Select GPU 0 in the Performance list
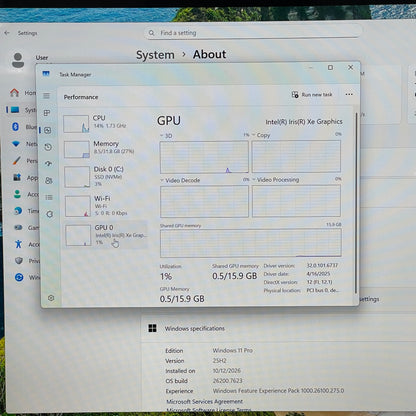416x416 pixels. point(105,235)
